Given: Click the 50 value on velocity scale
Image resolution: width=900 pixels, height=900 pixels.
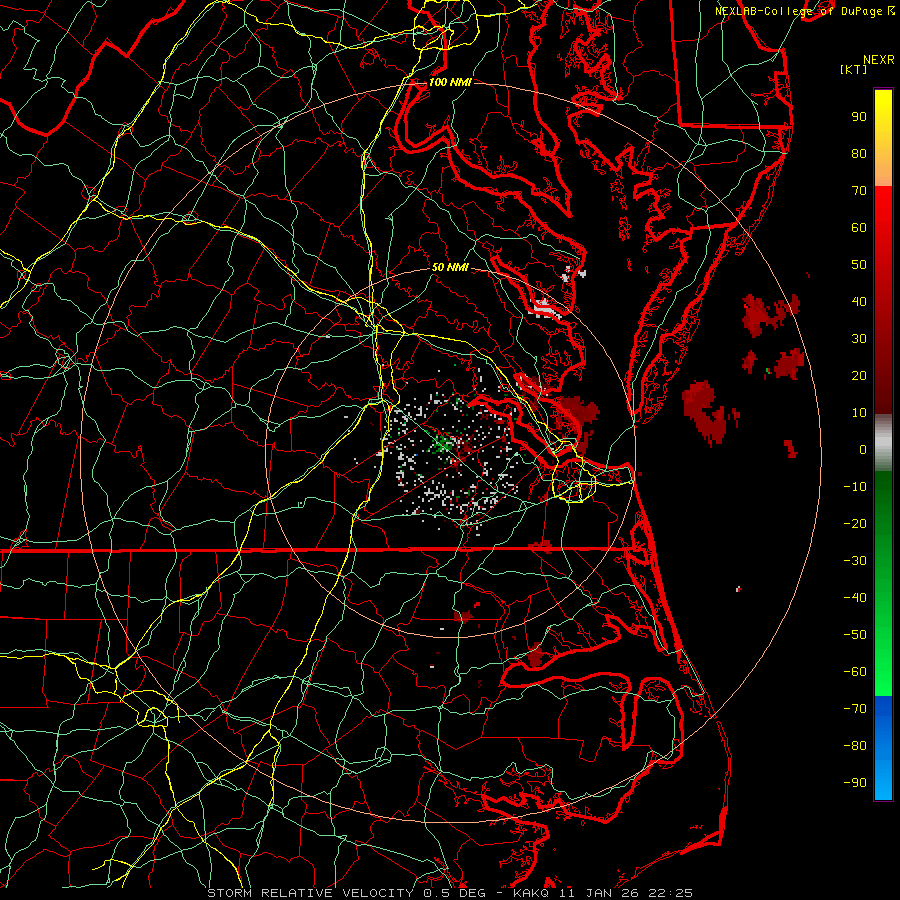Looking at the screenshot, I should 859,265.
